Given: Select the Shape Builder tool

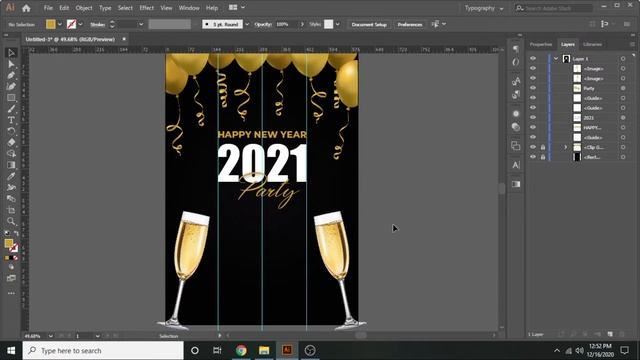Looking at the screenshot, I should 11,154.
